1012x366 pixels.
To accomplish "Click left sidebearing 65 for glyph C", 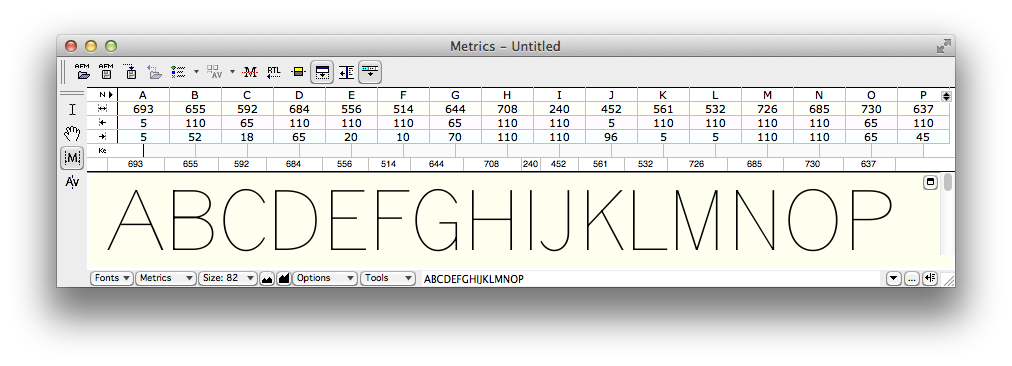I will 247,123.
